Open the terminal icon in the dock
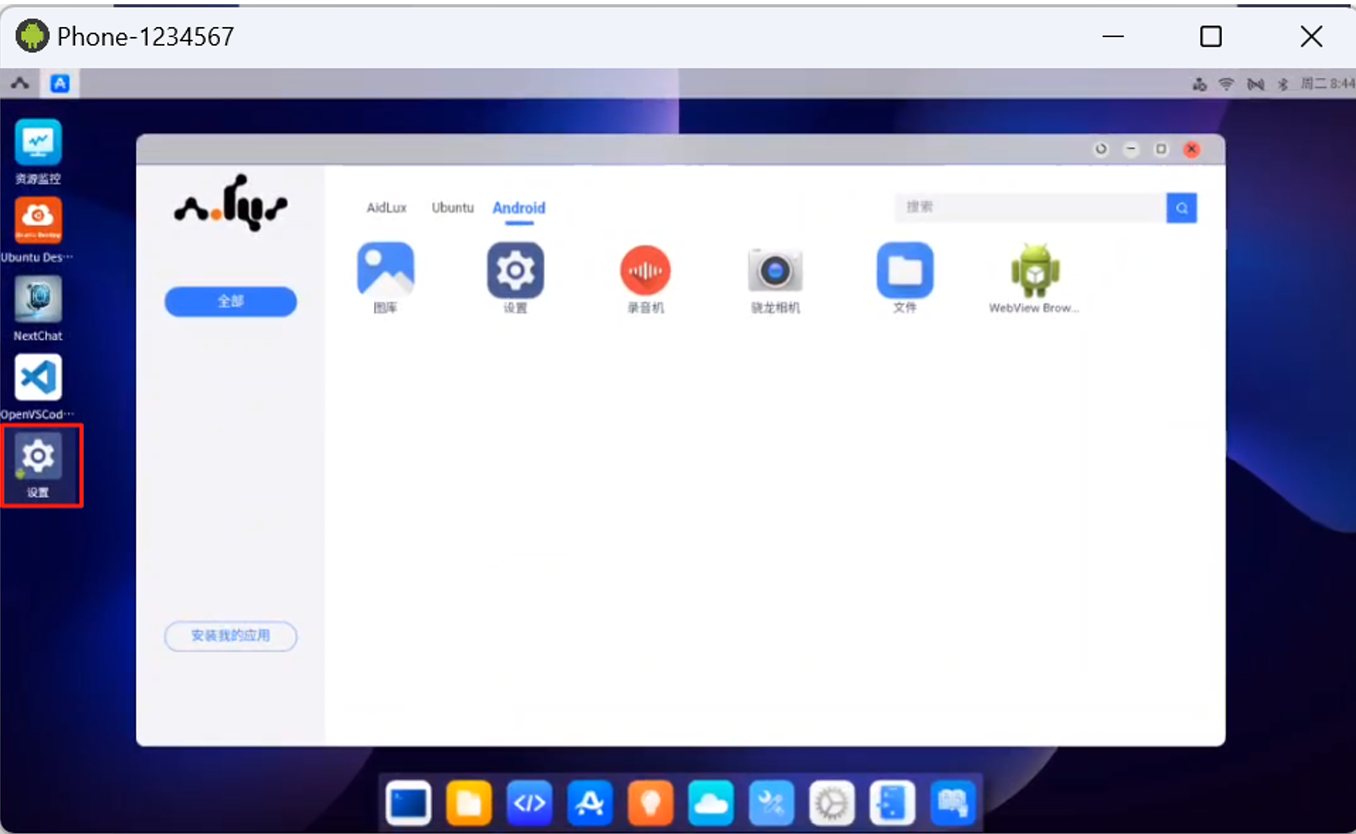The width and height of the screenshot is (1356, 834). (408, 803)
